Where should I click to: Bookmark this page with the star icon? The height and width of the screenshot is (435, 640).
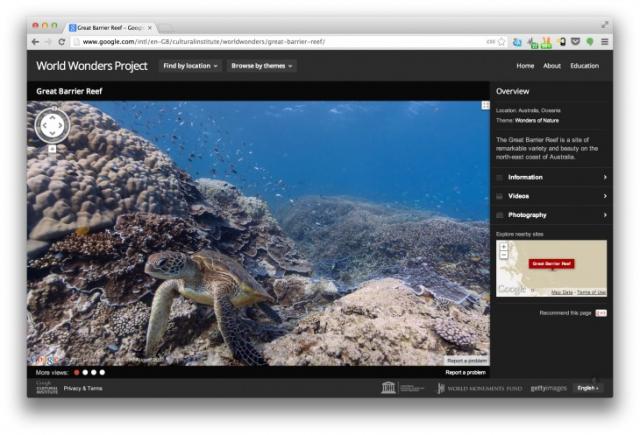[502, 42]
